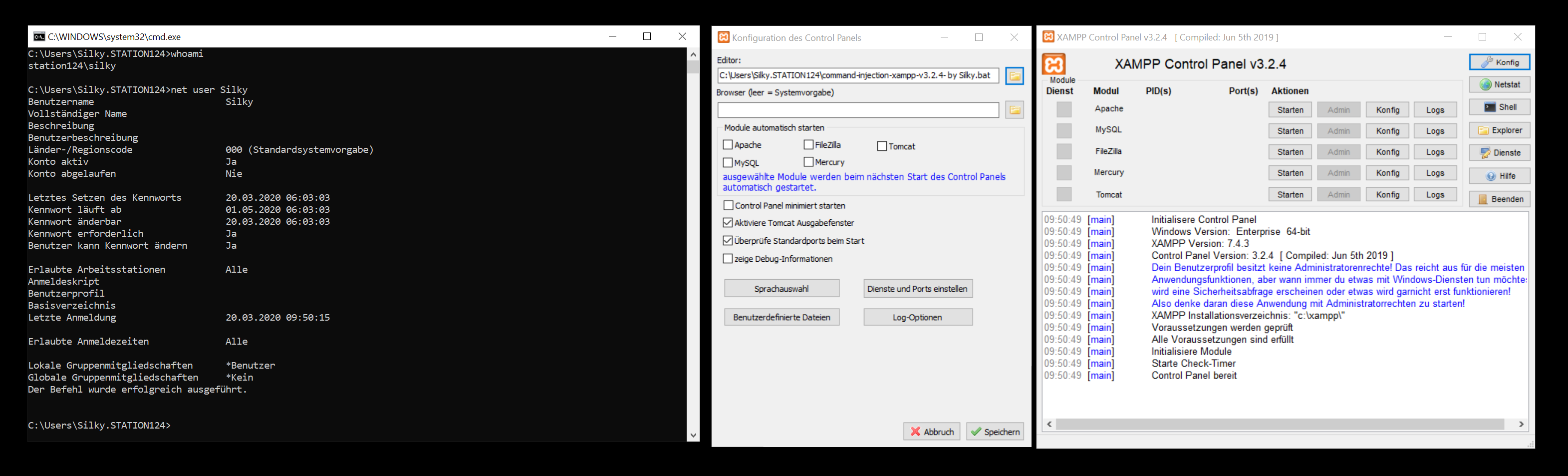Screen dimensions: 1568x476
Task: Open Hilfe in XAMPP Control Panel
Action: tap(1499, 176)
